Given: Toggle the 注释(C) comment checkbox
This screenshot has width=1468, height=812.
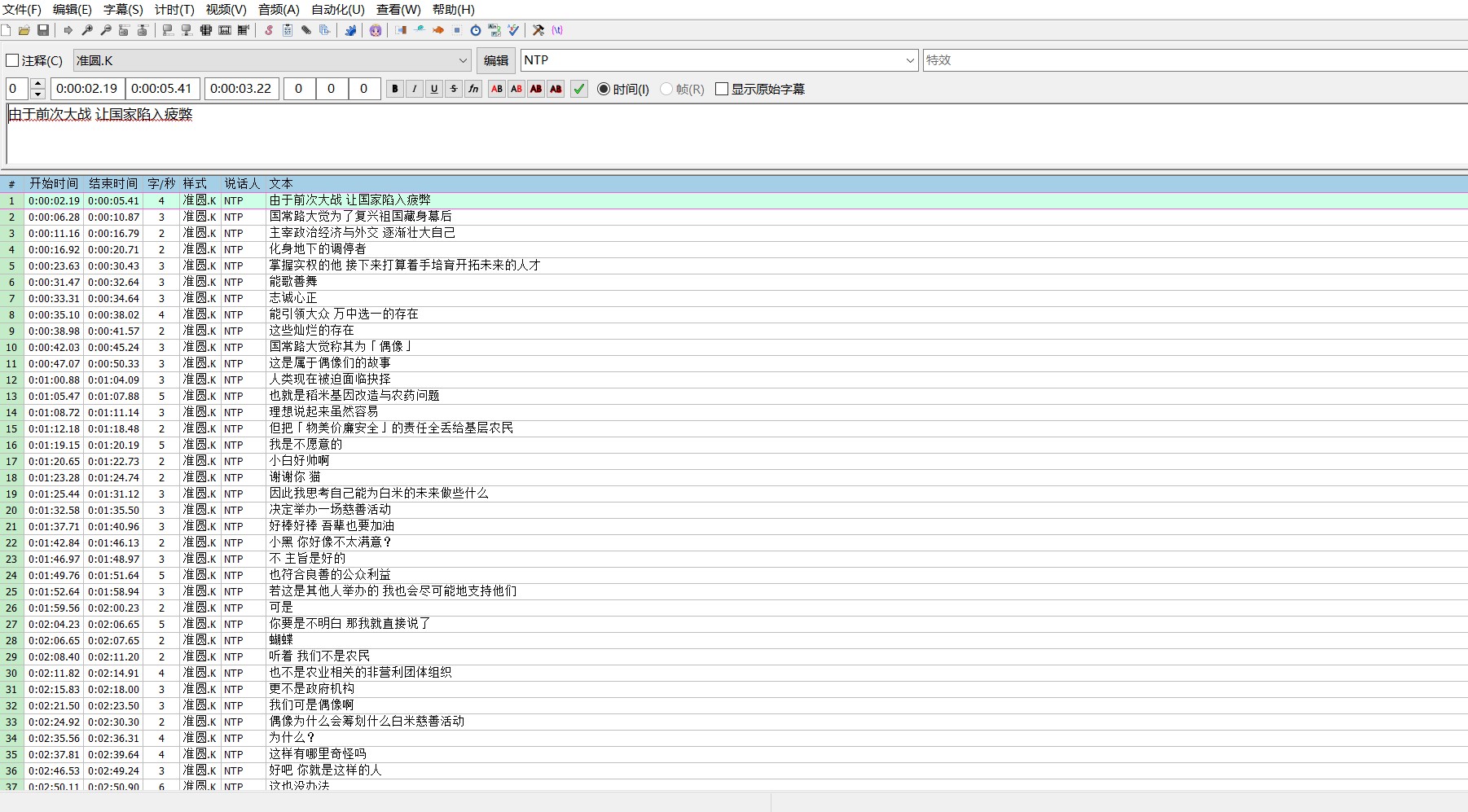Looking at the screenshot, I should click(34, 60).
